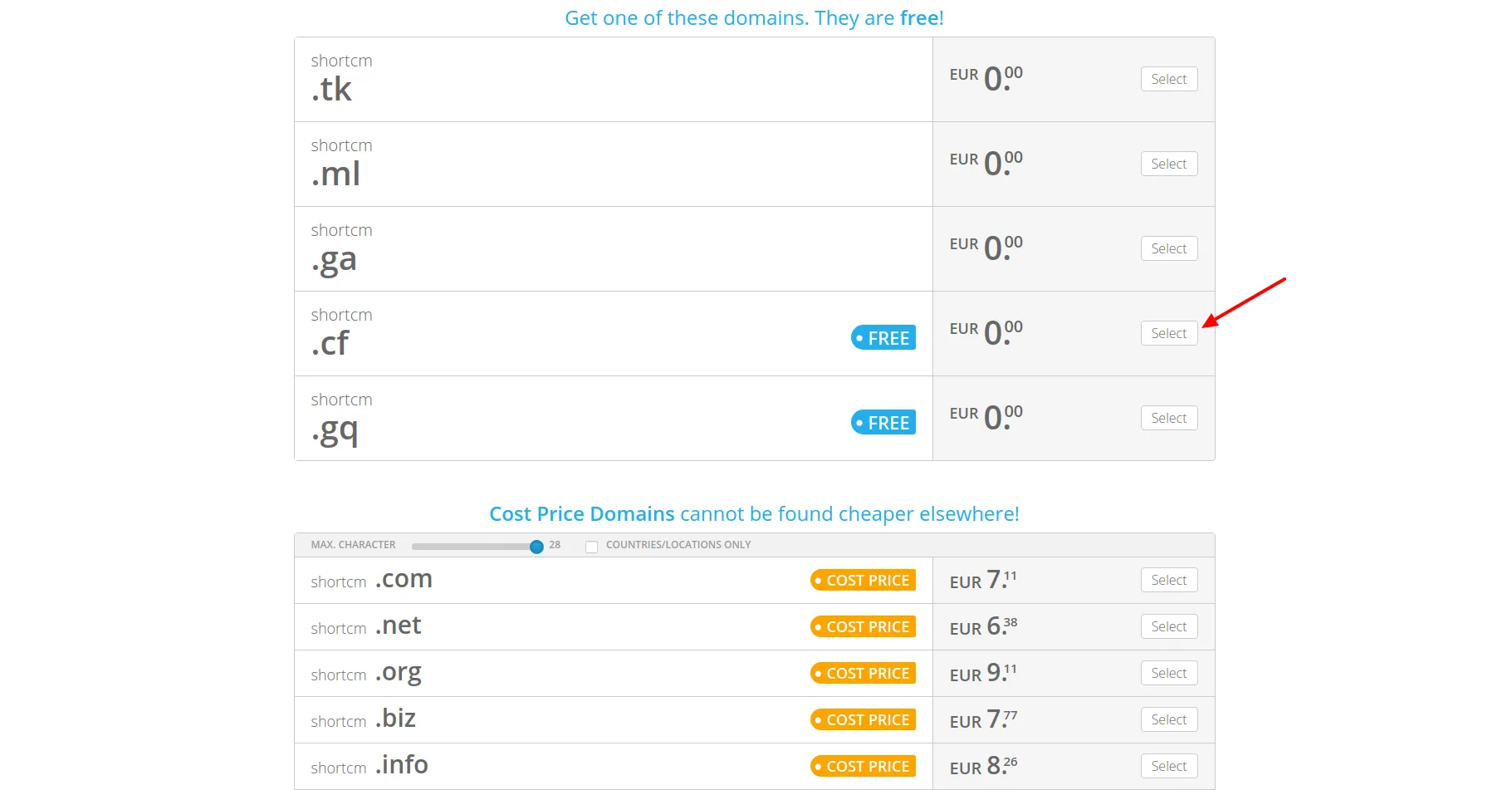Select the shortcm.info domain
1512x790 pixels.
click(x=1168, y=766)
